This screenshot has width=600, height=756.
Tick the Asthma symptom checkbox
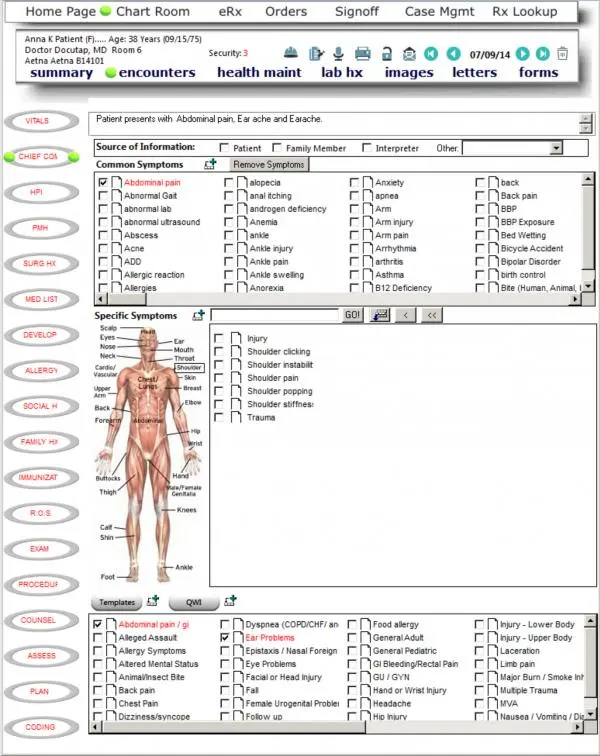(x=354, y=275)
